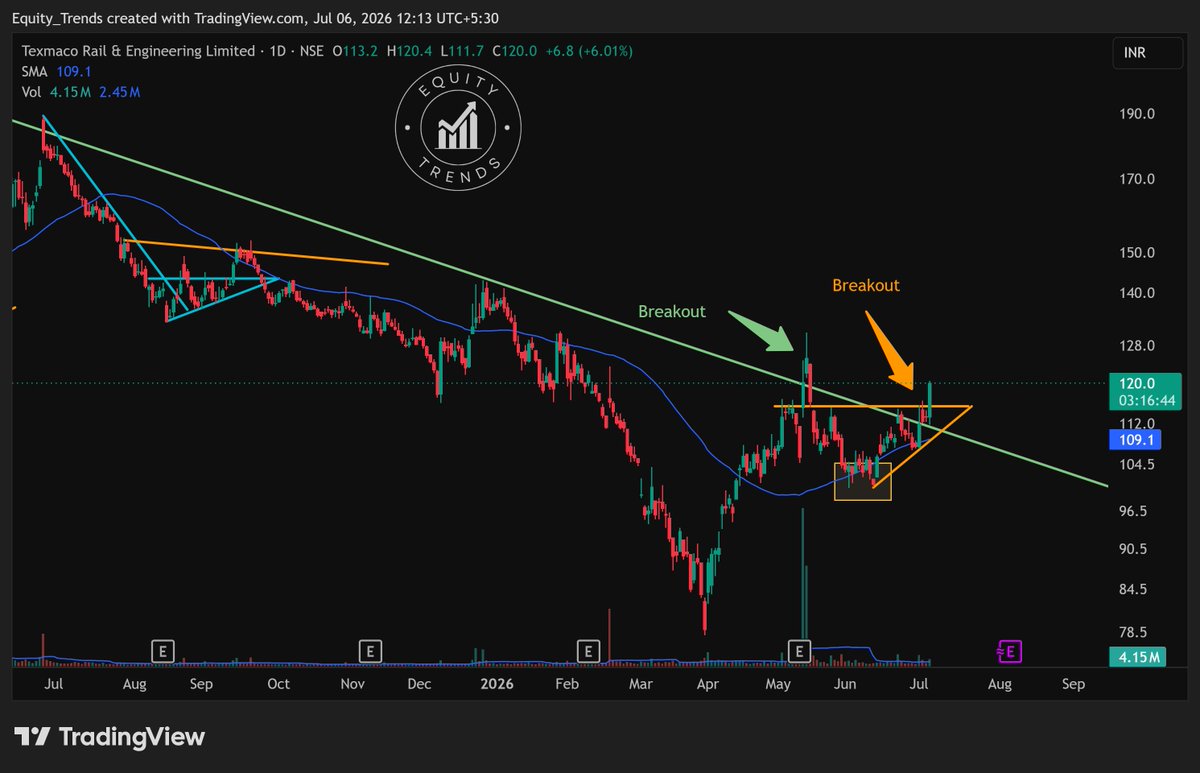Screen dimensions: 1200x773
Task: Open the earnings E marker between first Aug and Sep
Action: pos(163,652)
